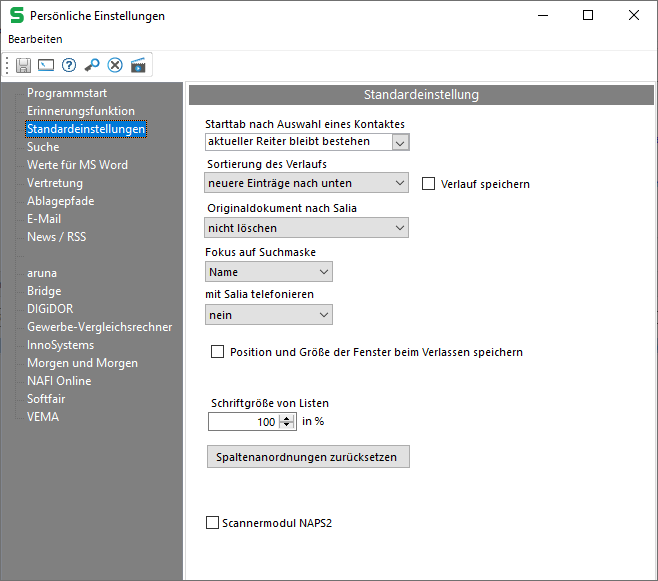Enable Scannermodul NAPS2 checkbox

point(212,522)
